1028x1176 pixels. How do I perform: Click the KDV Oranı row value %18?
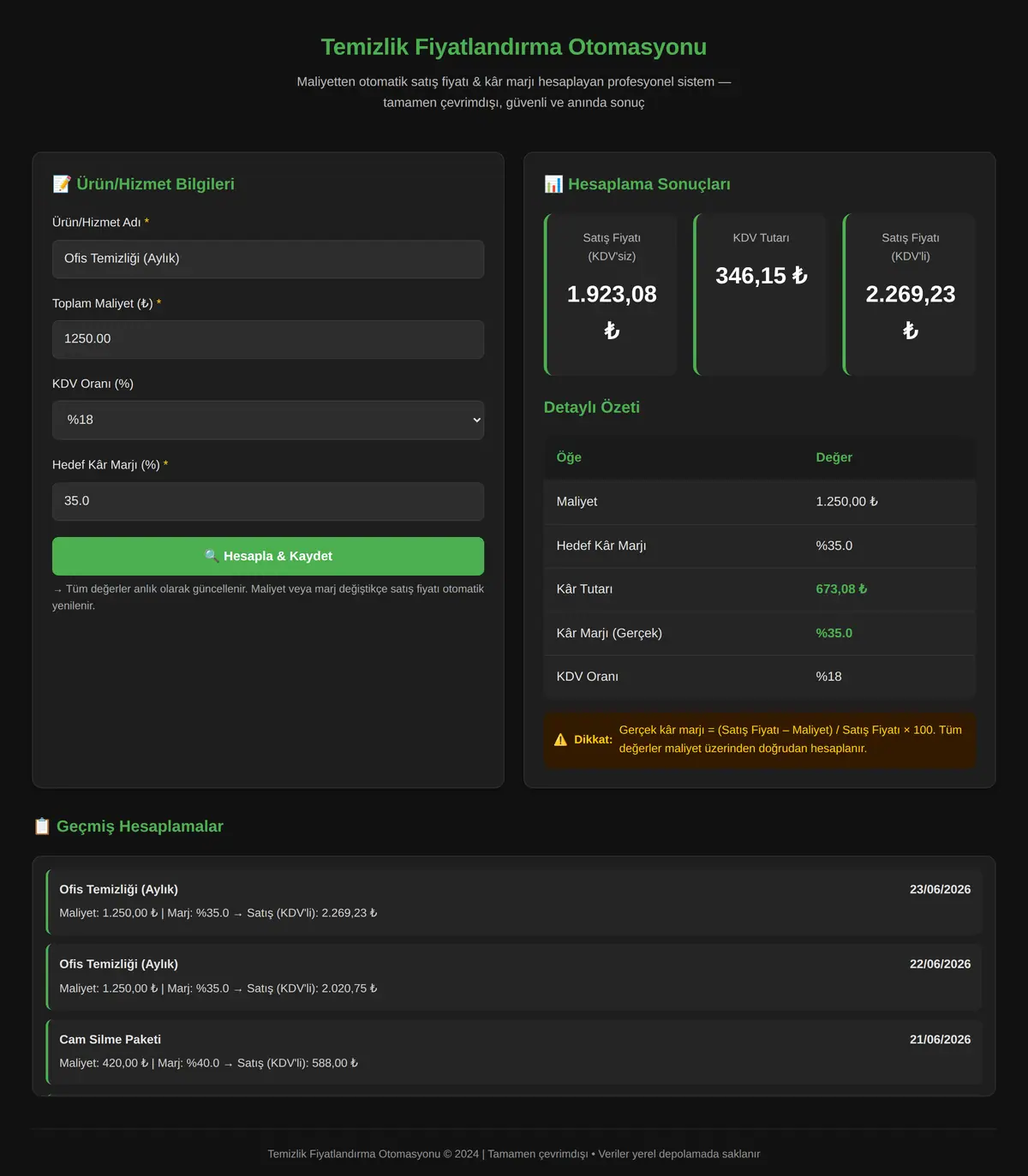pos(828,677)
